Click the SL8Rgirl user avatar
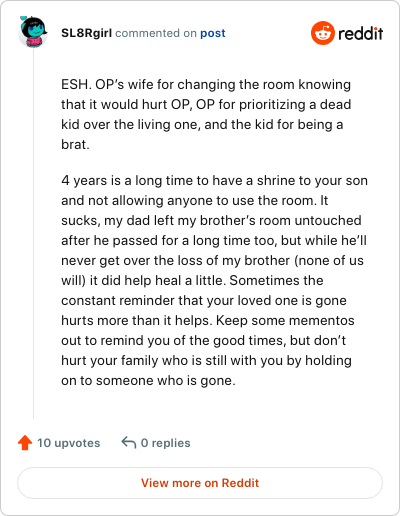 tap(33, 32)
